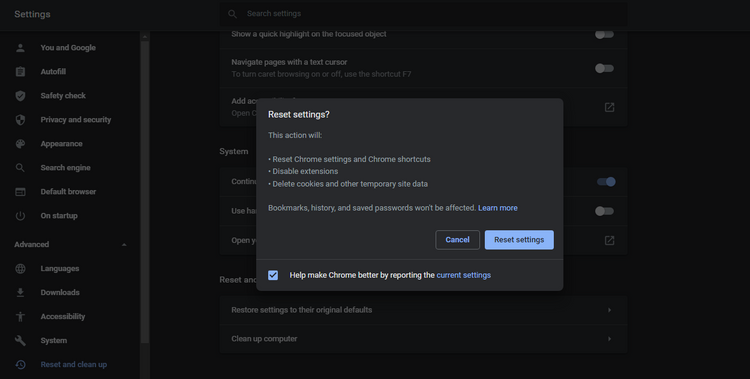Image resolution: width=750 pixels, height=379 pixels.
Task: Focus the Search settings field
Action: click(423, 14)
